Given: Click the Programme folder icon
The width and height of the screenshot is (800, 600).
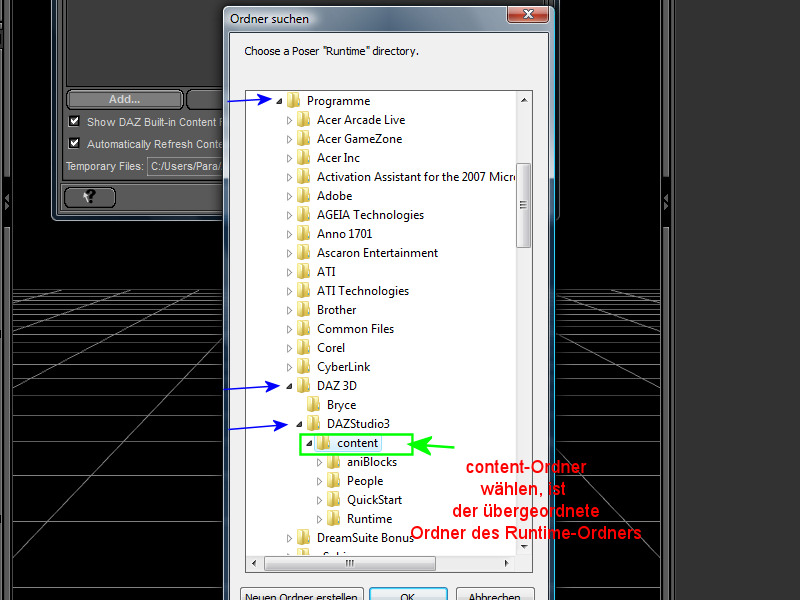Looking at the screenshot, I should tap(293, 101).
